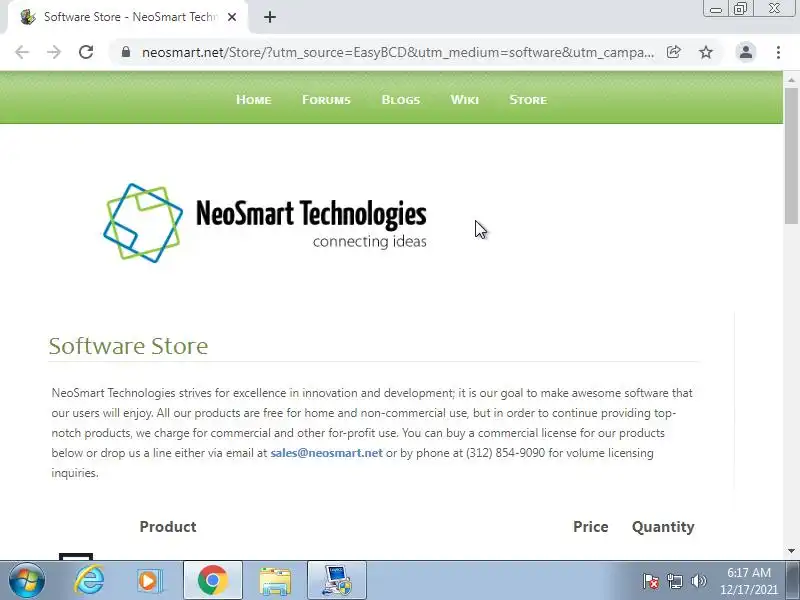Open the Windows Start orb
The width and height of the screenshot is (800, 600).
[27, 580]
